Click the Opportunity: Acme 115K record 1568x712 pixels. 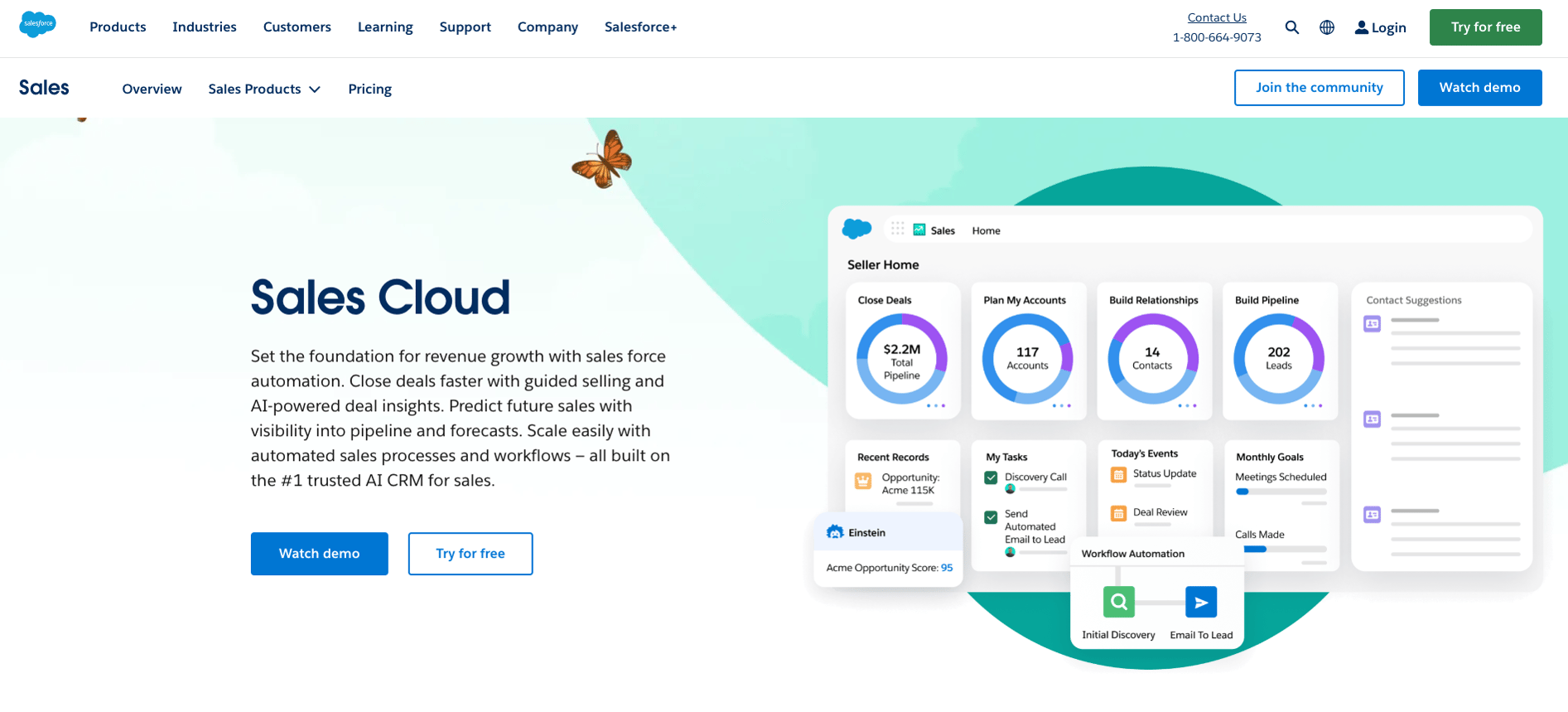[x=910, y=484]
